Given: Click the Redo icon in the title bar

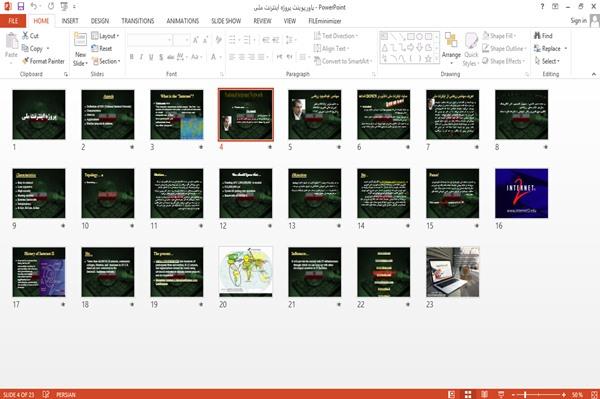Looking at the screenshot, I should coord(51,6).
